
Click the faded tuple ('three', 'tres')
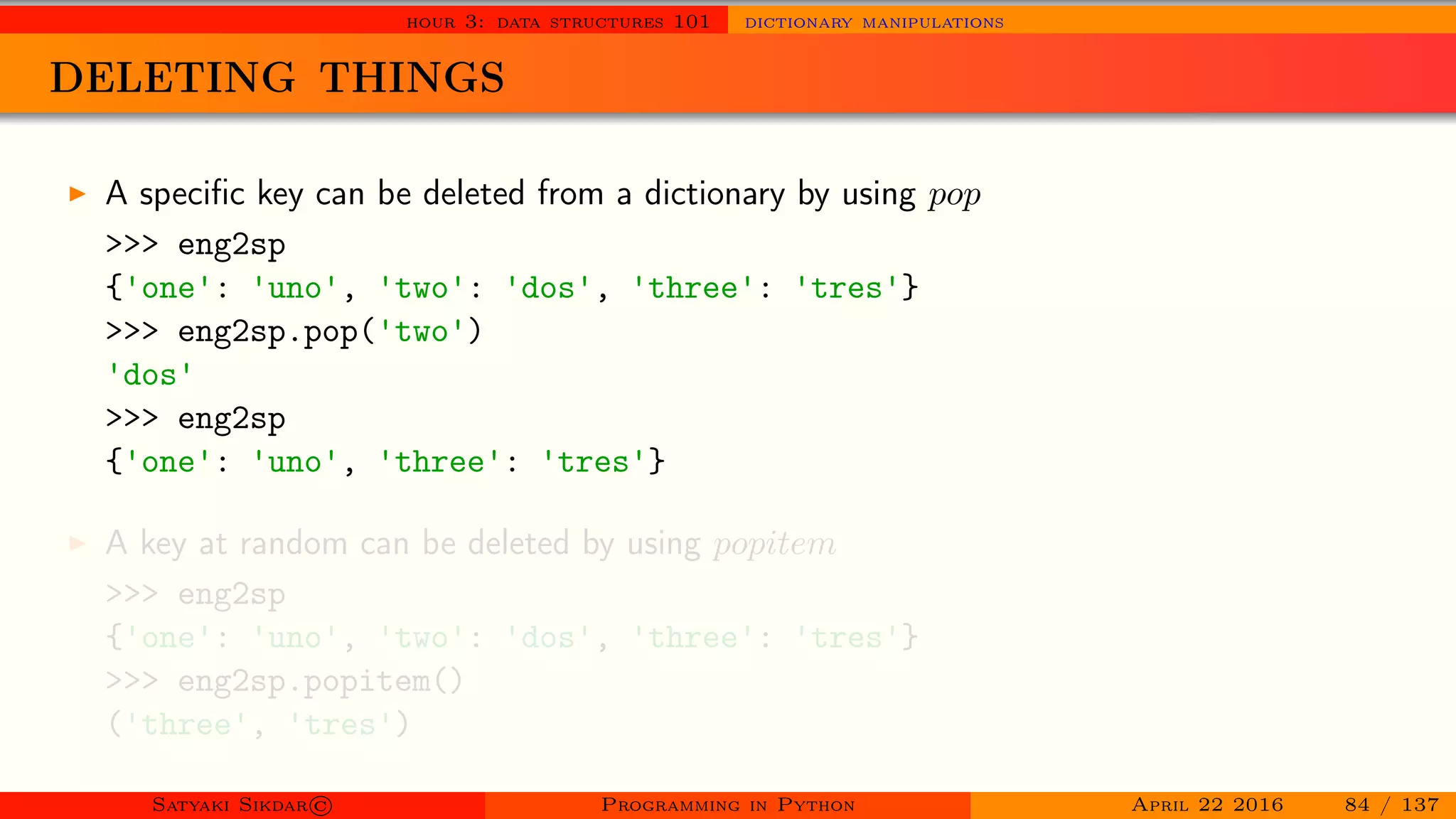(259, 724)
